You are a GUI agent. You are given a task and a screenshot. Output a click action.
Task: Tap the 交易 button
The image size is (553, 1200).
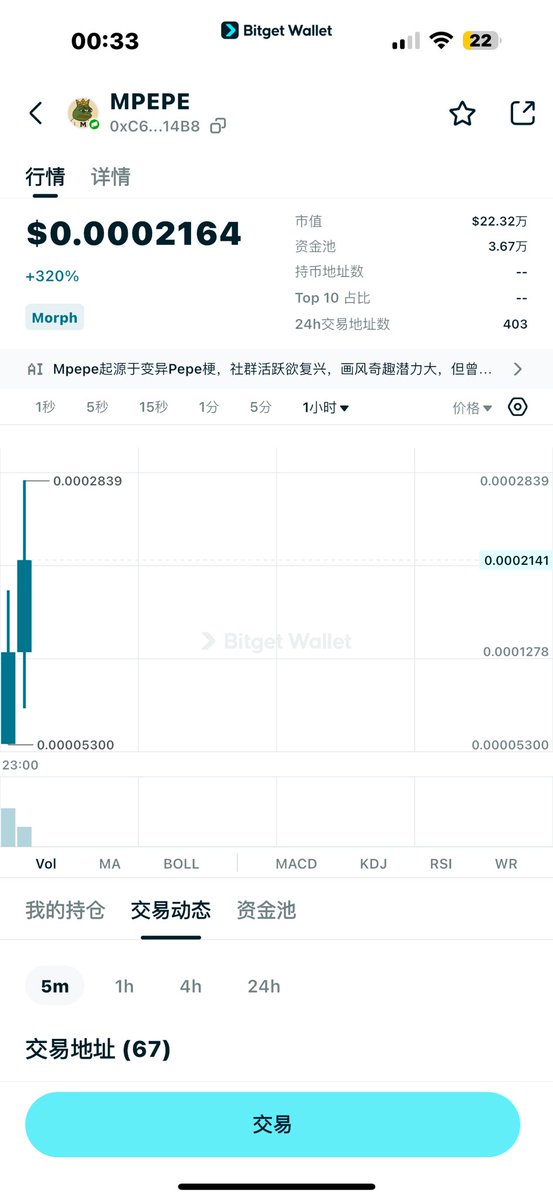[272, 1125]
